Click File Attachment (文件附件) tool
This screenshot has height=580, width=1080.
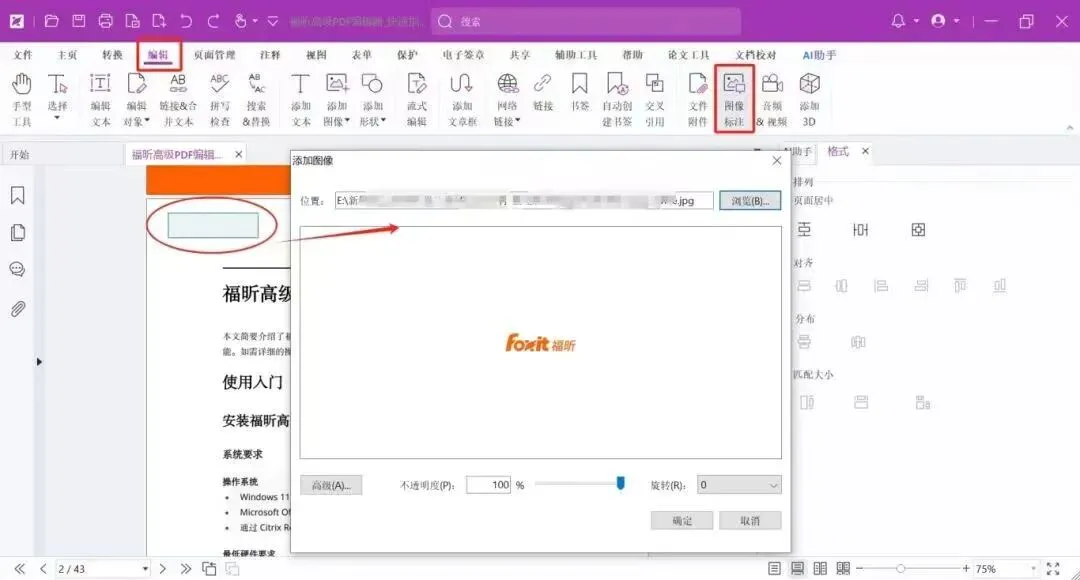(x=698, y=100)
